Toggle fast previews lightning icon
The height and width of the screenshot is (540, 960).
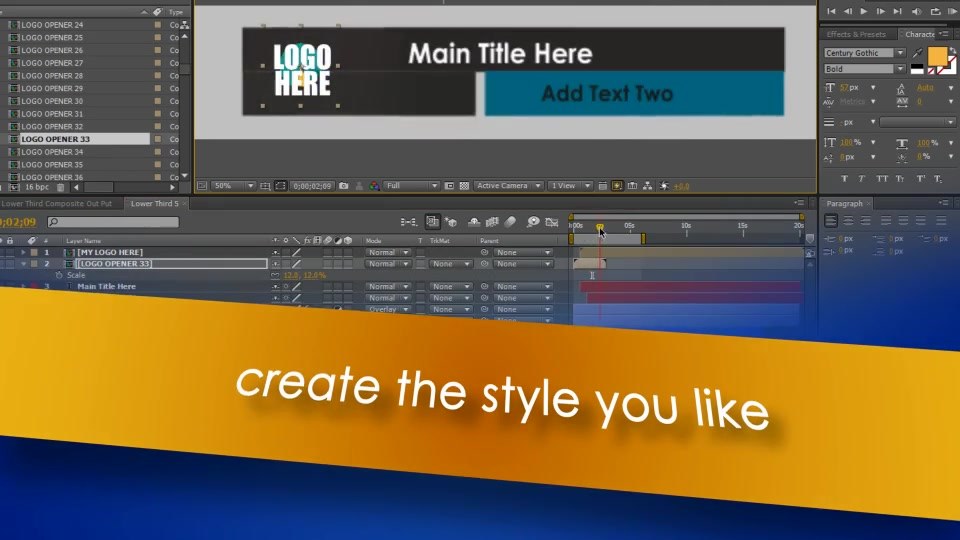[x=617, y=186]
